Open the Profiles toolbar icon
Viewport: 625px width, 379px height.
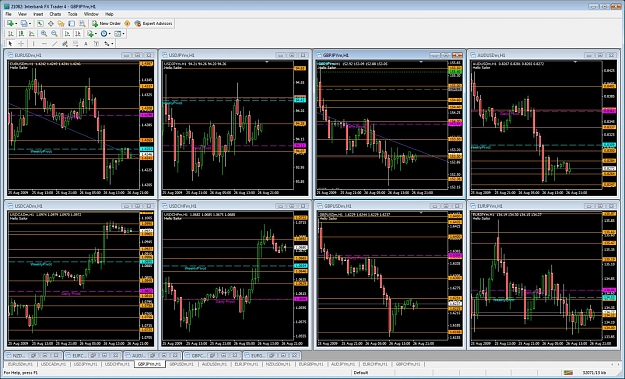[24, 24]
